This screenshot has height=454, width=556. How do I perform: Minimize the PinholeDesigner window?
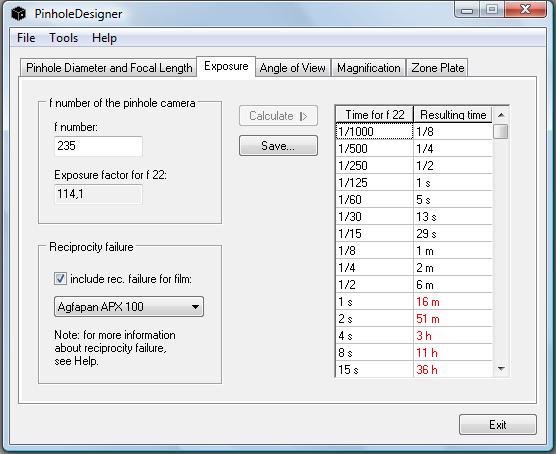[x=467, y=10]
